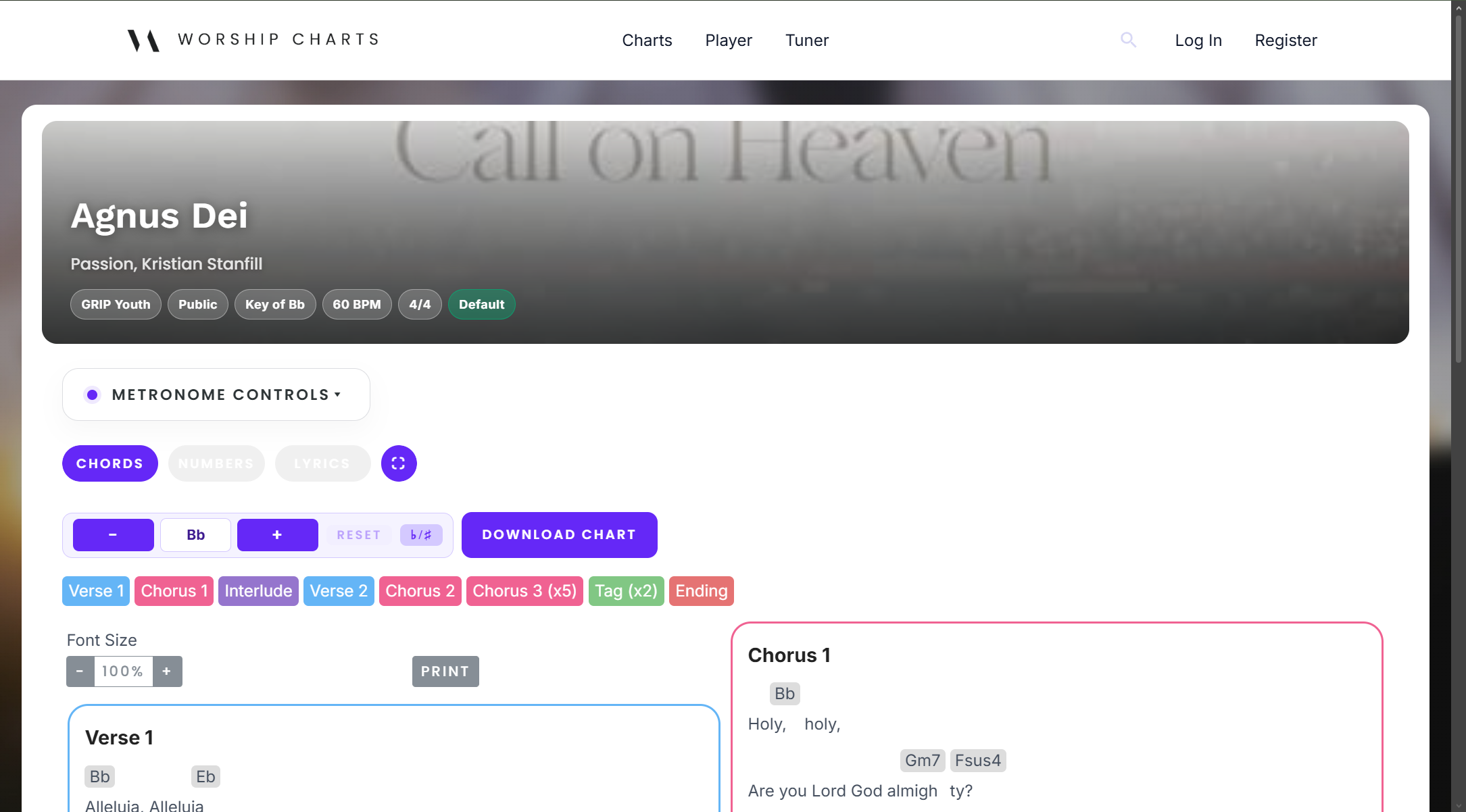
Task: Reset the transposed key
Action: (x=359, y=535)
